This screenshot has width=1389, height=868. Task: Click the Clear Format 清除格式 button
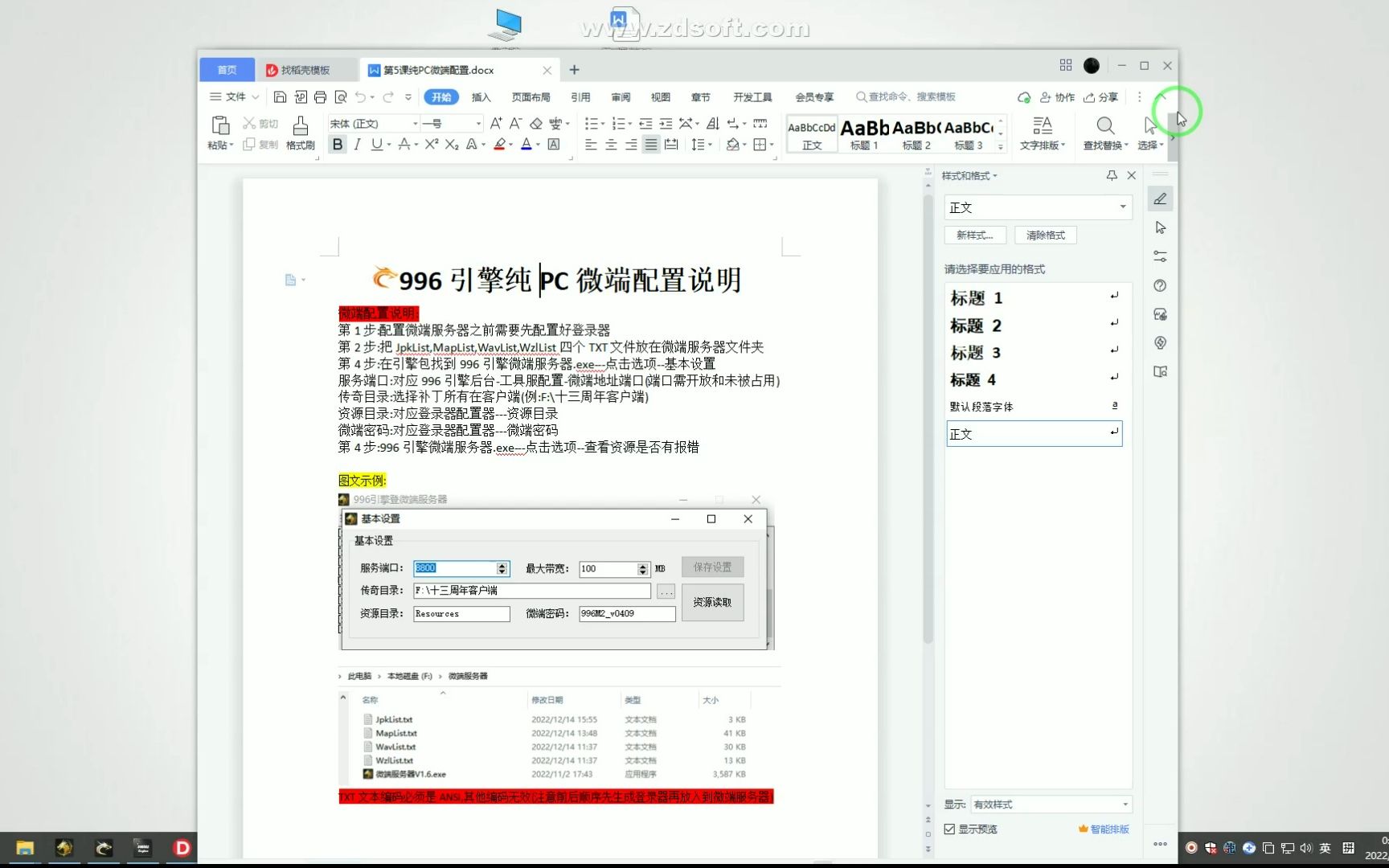(x=1045, y=235)
